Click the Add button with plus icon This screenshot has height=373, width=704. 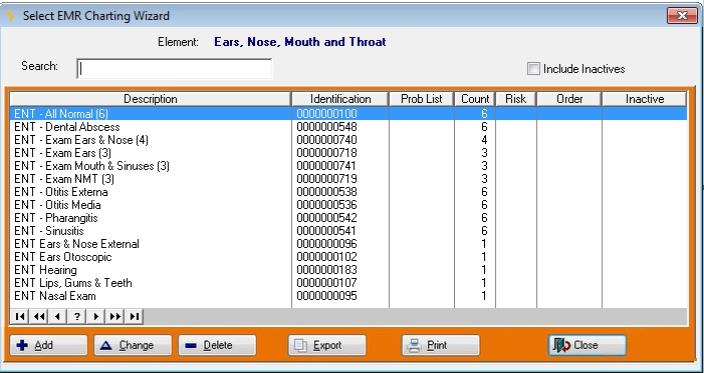pos(48,346)
